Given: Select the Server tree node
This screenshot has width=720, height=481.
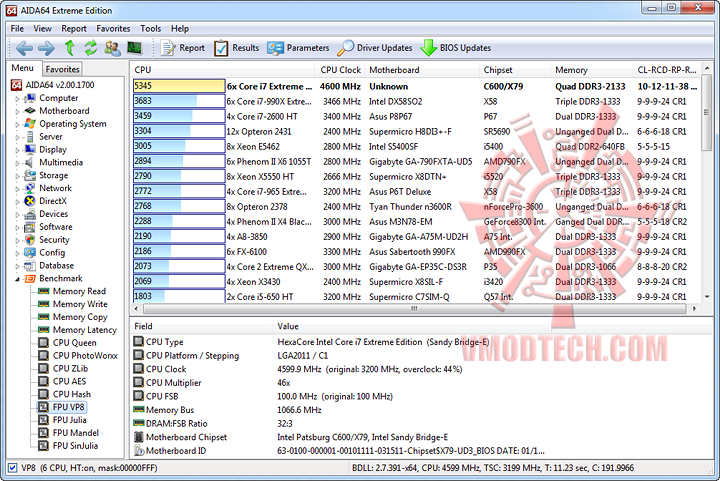Looking at the screenshot, I should [51, 136].
